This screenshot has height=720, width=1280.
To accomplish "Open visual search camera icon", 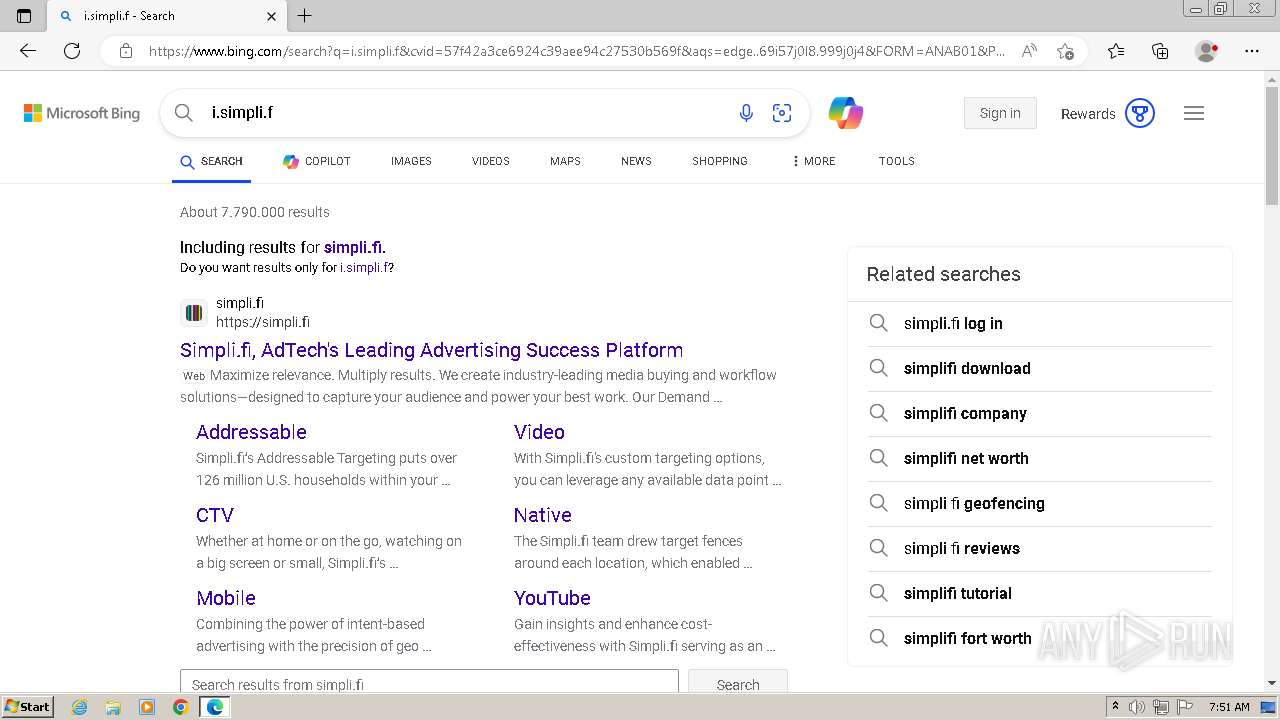I will coord(782,113).
